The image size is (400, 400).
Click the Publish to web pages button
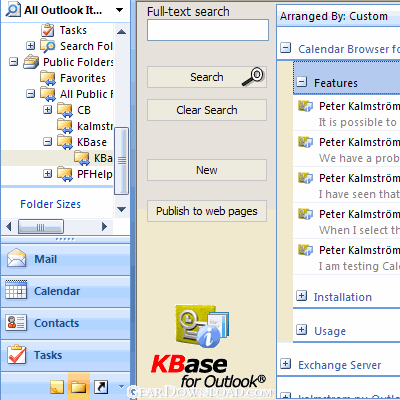[207, 211]
